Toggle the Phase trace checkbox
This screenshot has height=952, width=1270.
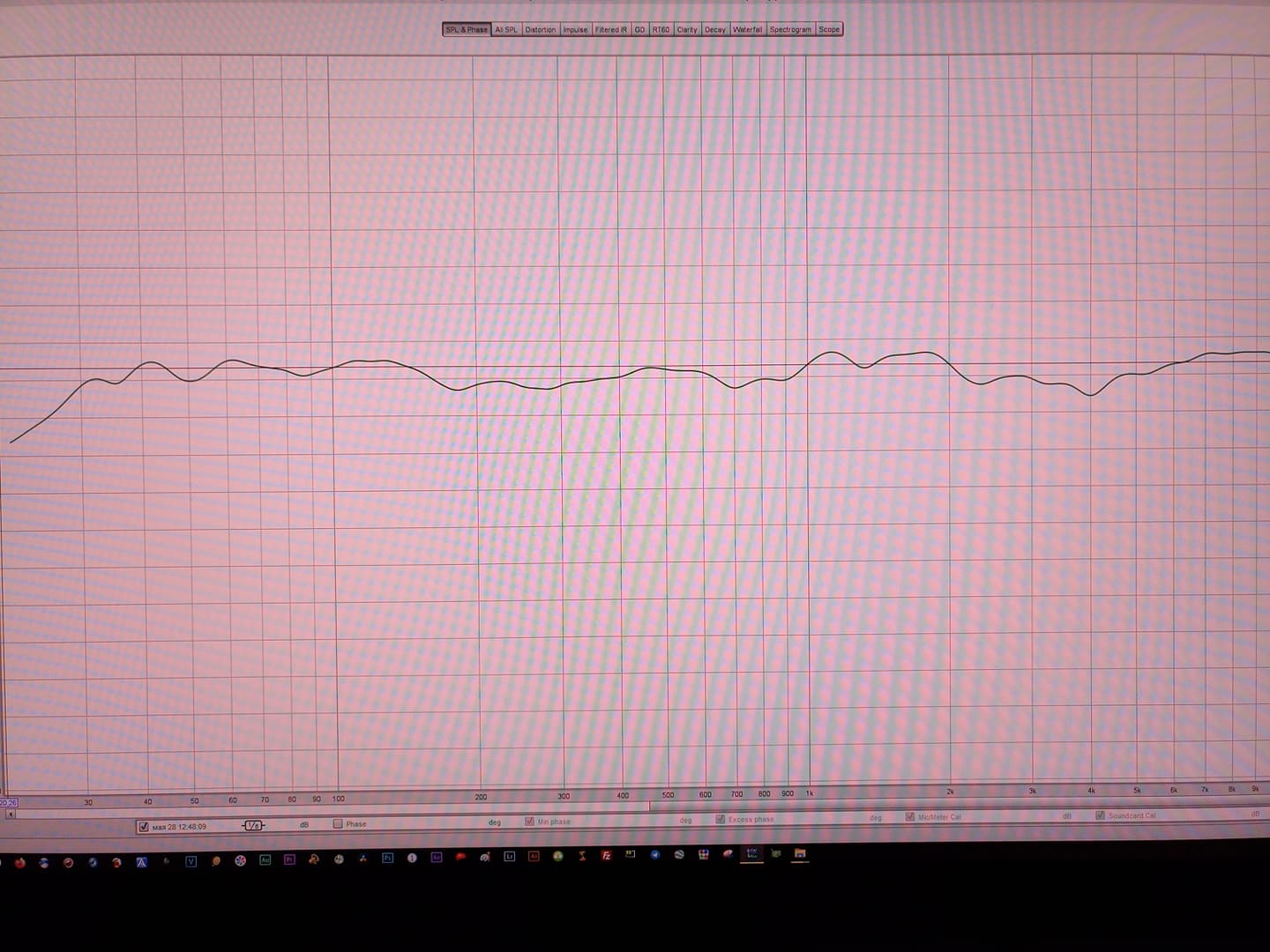click(338, 824)
